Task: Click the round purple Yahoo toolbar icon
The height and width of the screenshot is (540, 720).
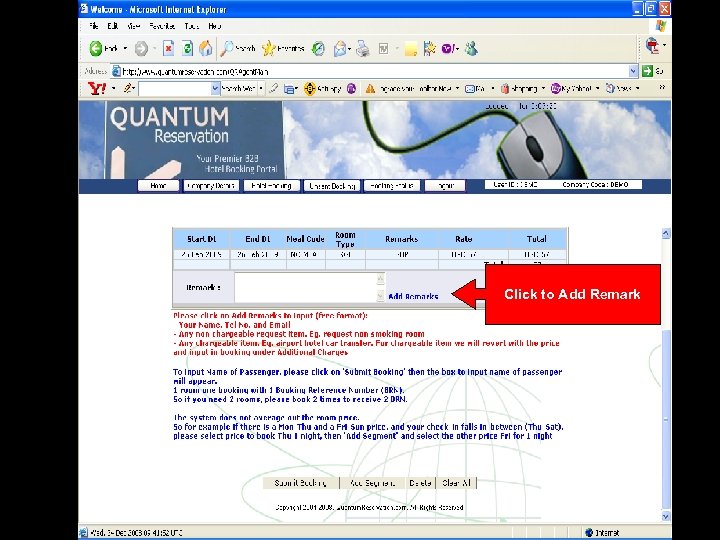Action: pos(351,88)
